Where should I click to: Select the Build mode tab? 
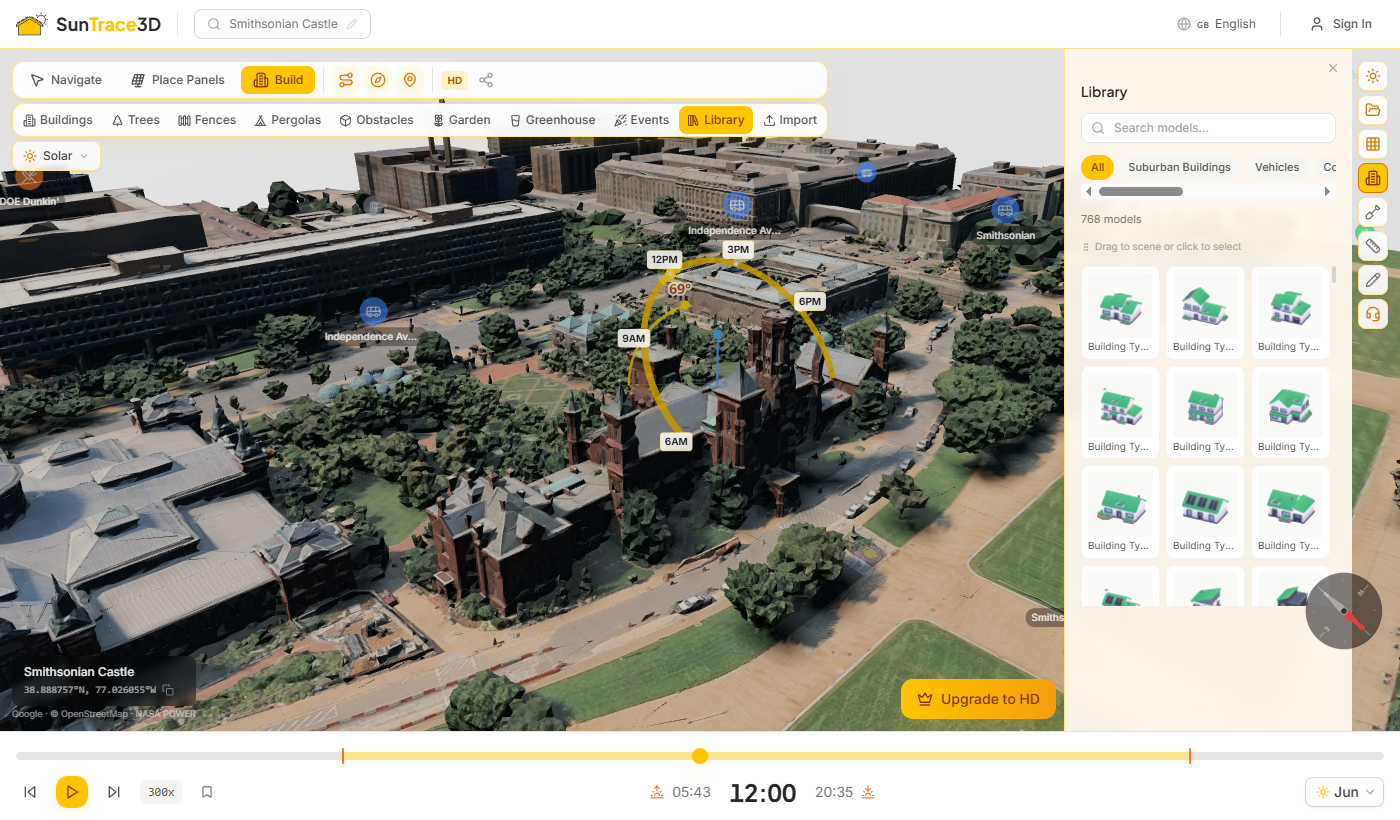pyautogui.click(x=278, y=80)
